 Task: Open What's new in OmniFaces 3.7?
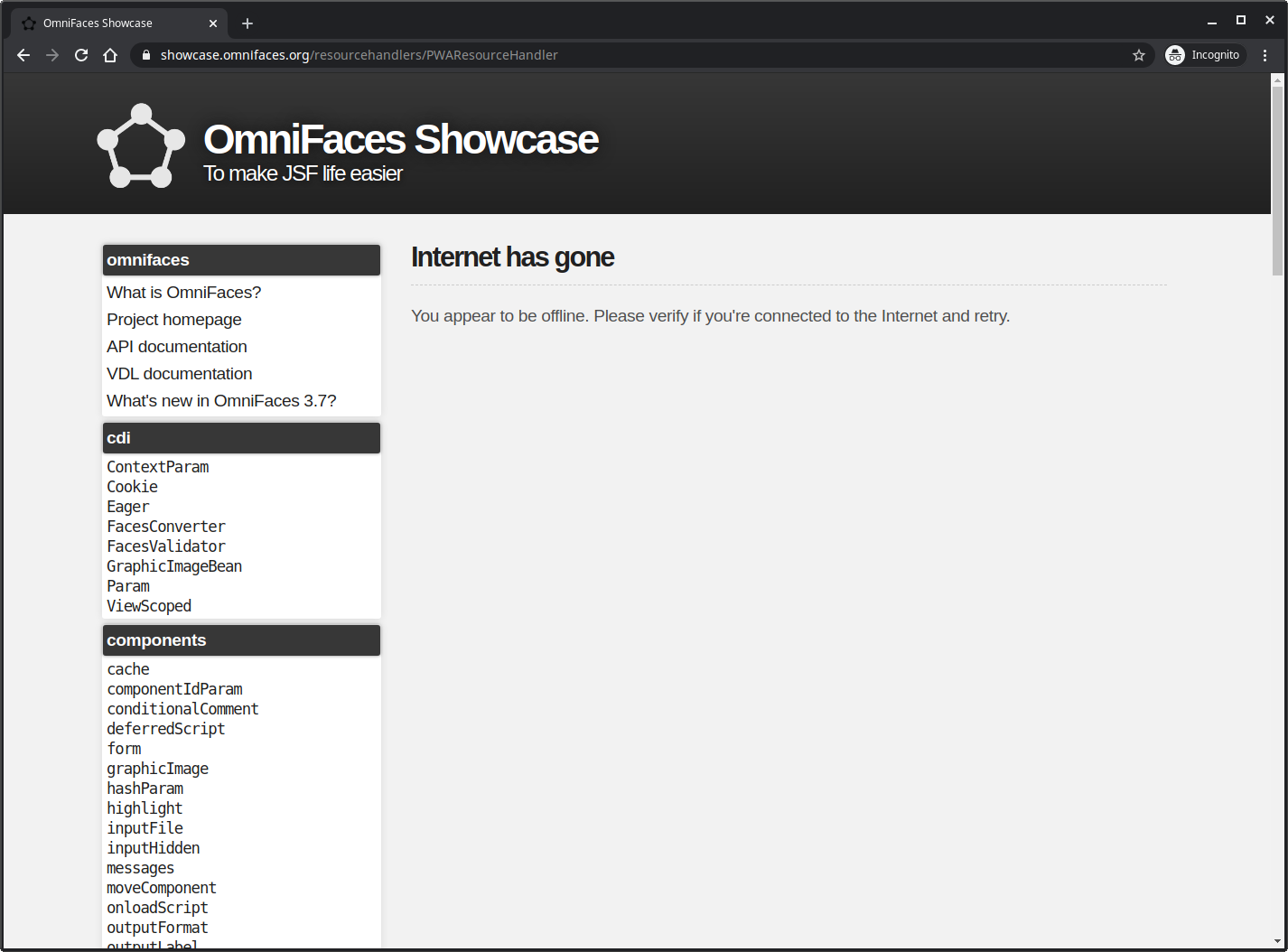[x=221, y=401]
